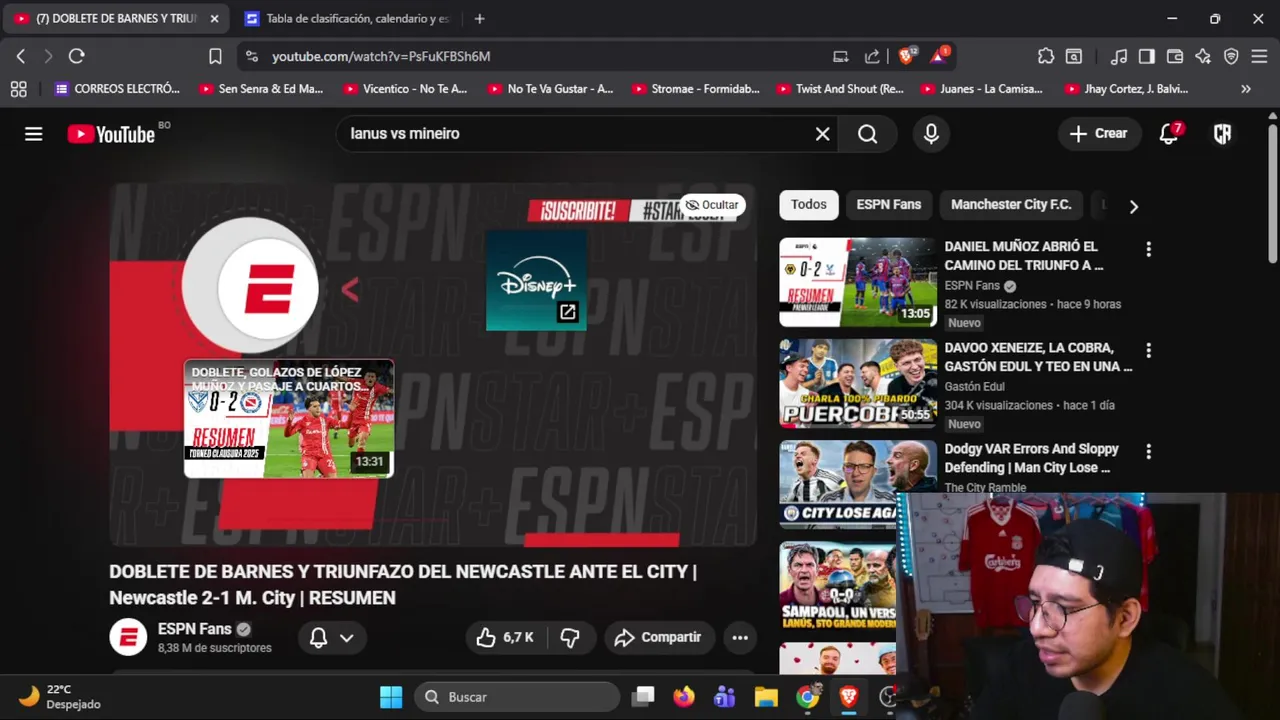Open Juanes - La Camisa... bookmark

(982, 89)
